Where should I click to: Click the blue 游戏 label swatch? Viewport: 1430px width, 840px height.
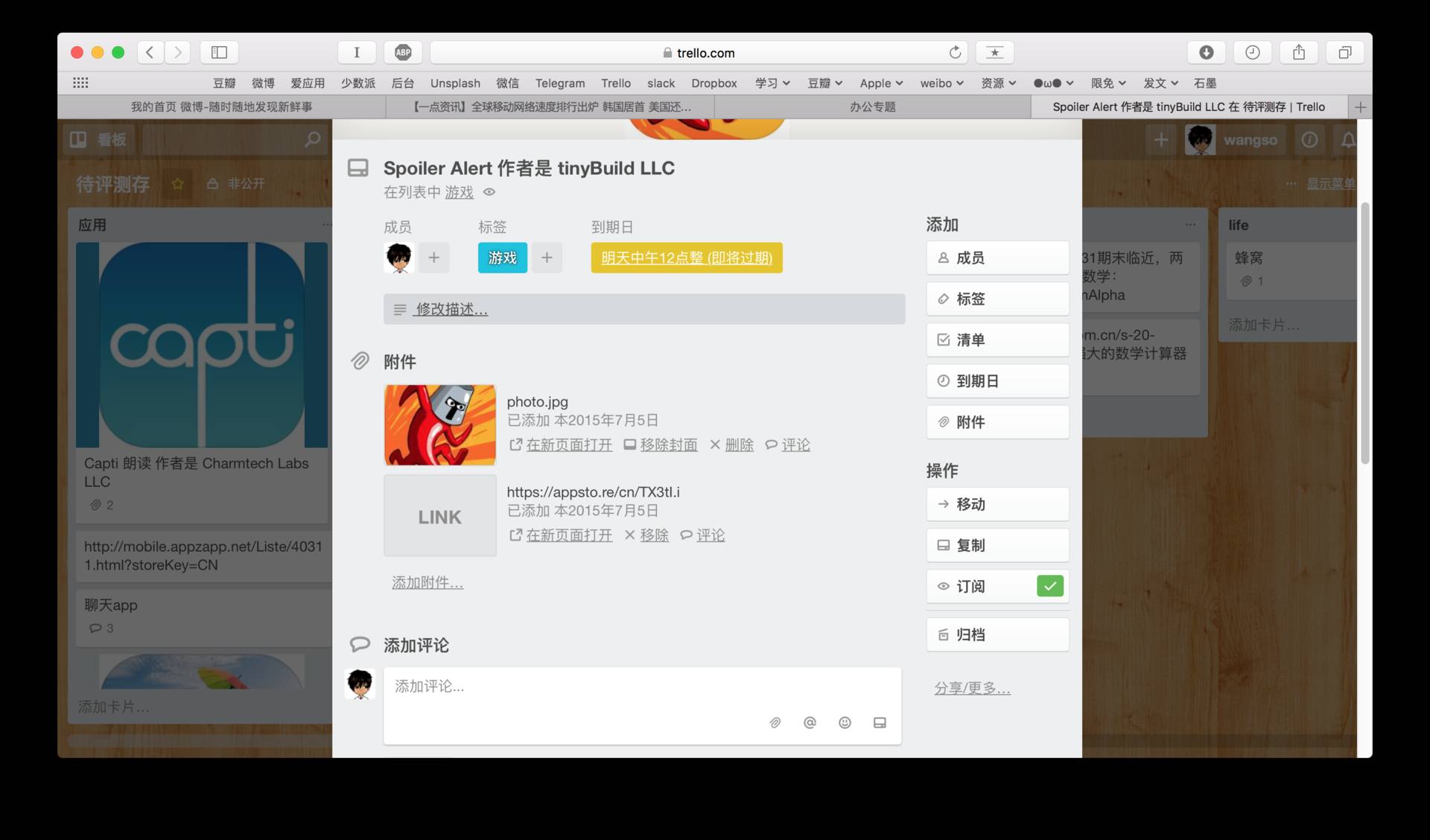pyautogui.click(x=502, y=258)
